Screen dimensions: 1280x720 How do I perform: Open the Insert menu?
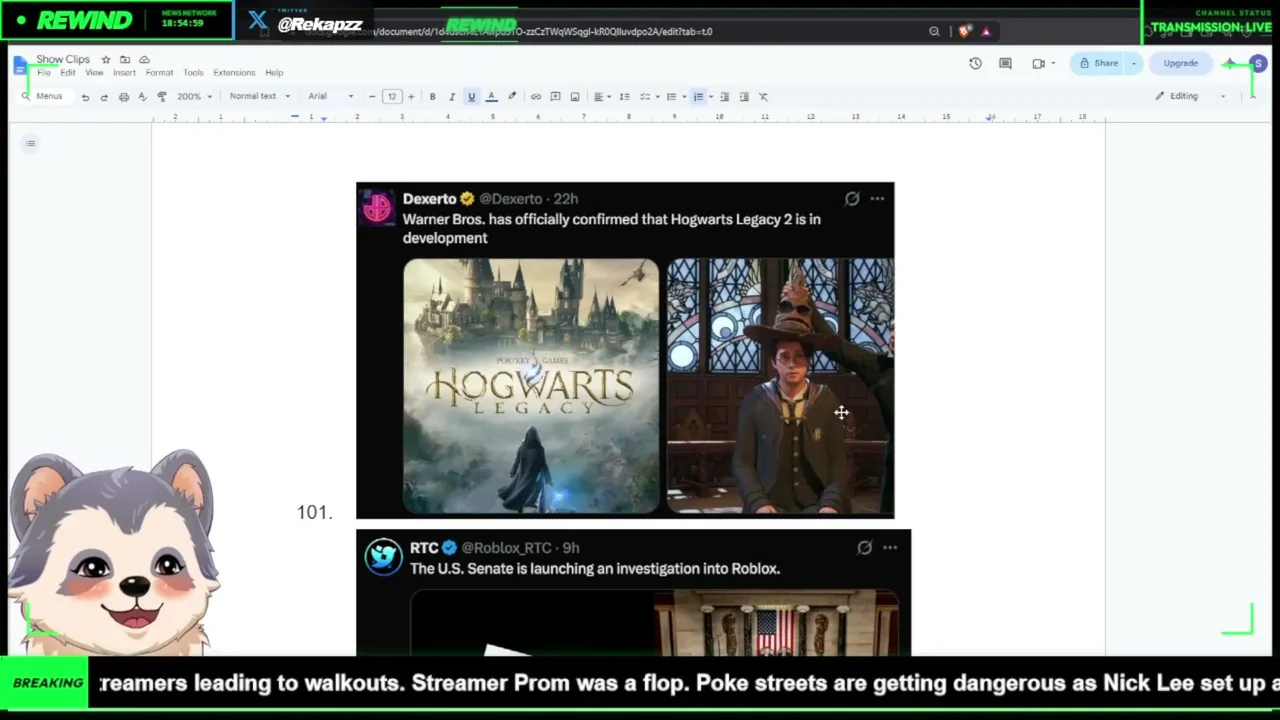(x=125, y=73)
